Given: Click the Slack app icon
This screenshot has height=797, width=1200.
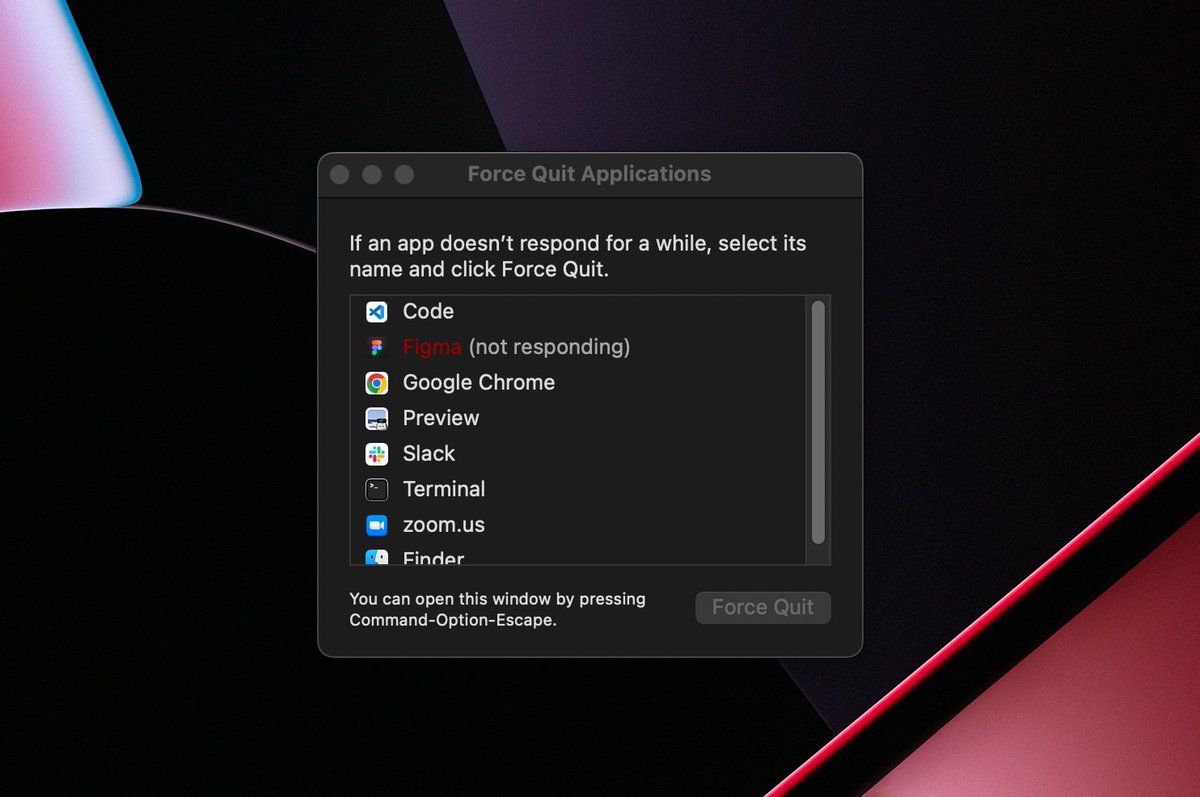Looking at the screenshot, I should click(x=376, y=454).
